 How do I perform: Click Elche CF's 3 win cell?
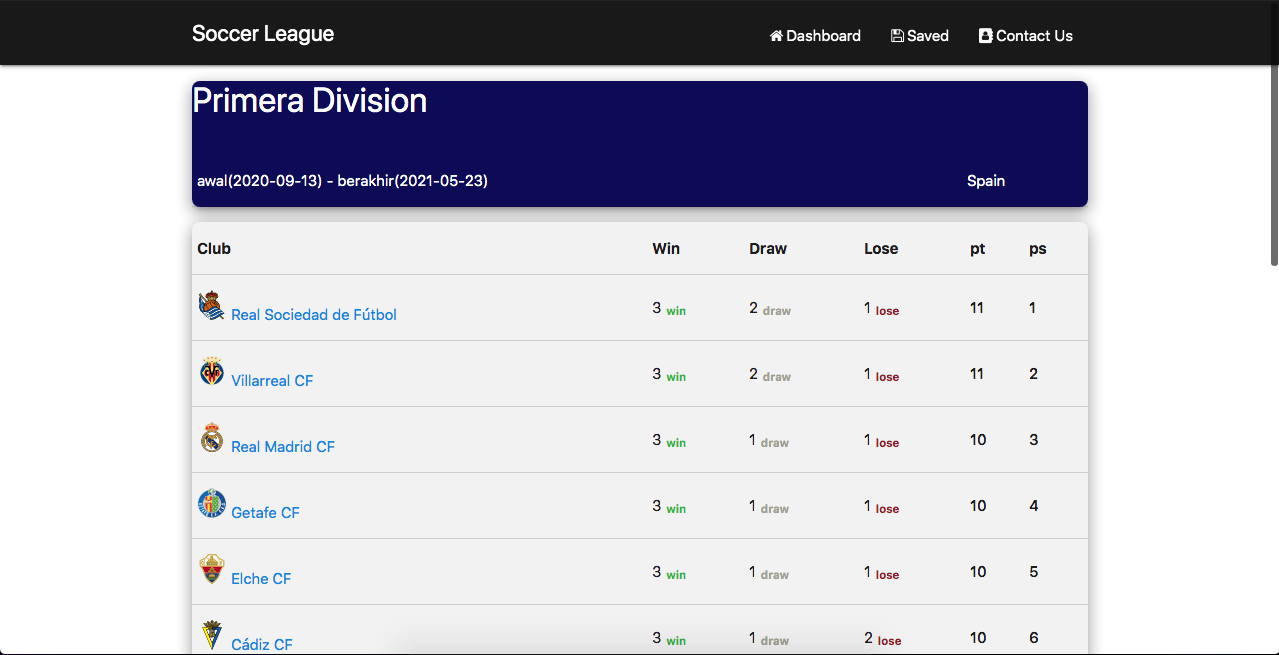669,573
